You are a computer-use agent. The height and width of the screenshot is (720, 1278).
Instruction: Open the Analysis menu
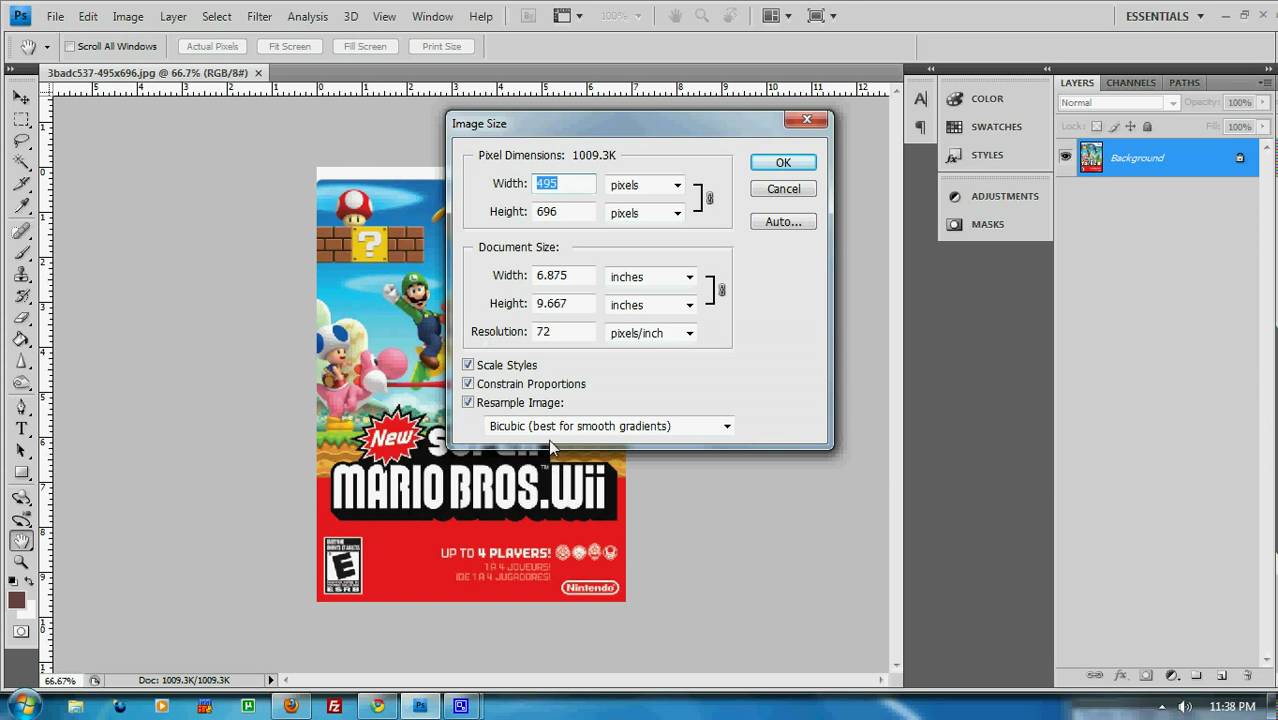307,16
